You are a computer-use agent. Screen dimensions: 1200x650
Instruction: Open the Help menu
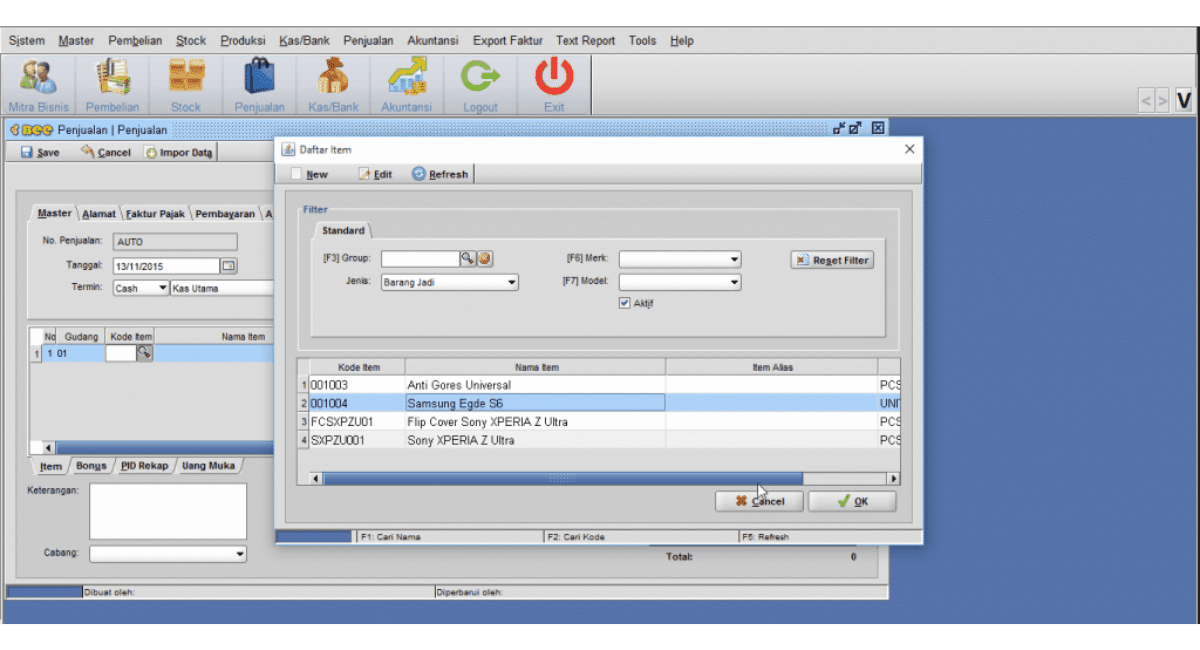682,41
